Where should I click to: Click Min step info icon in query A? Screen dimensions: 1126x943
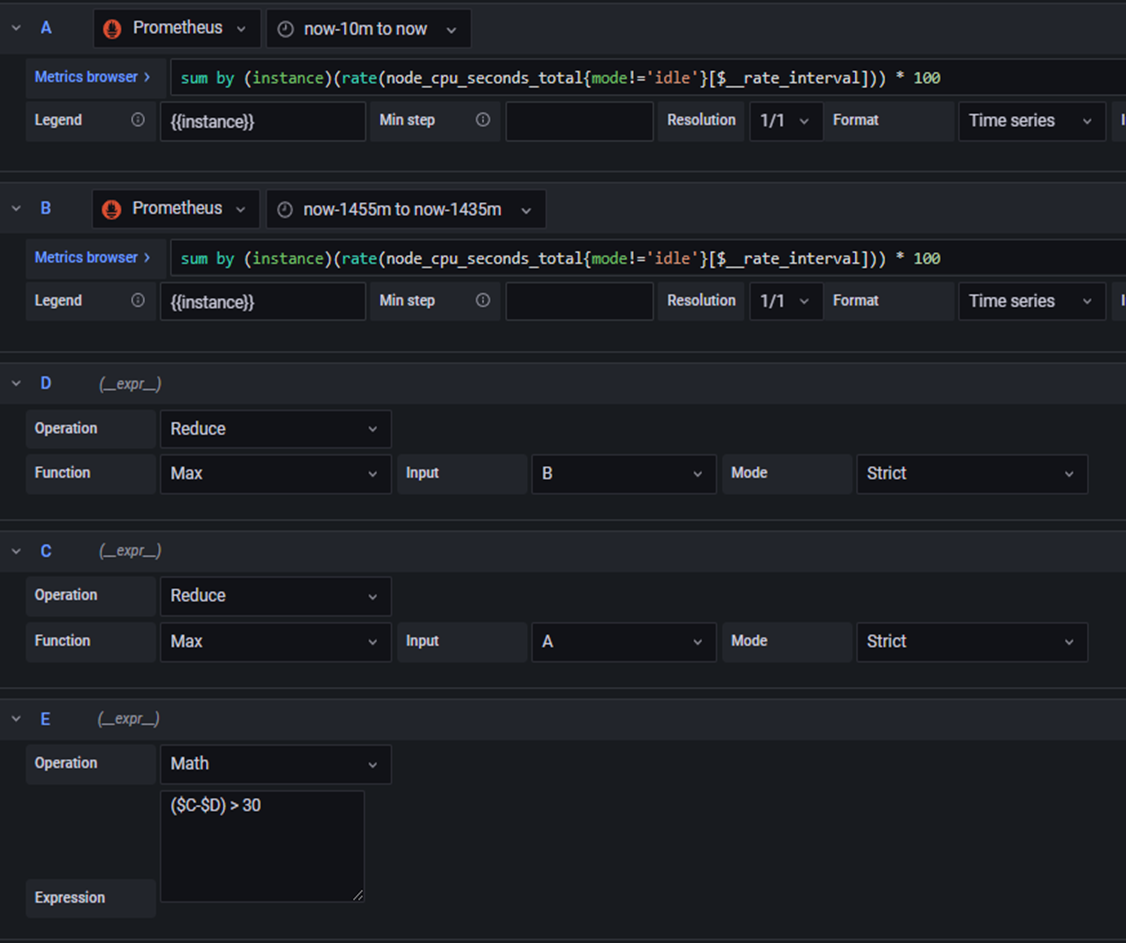[483, 120]
